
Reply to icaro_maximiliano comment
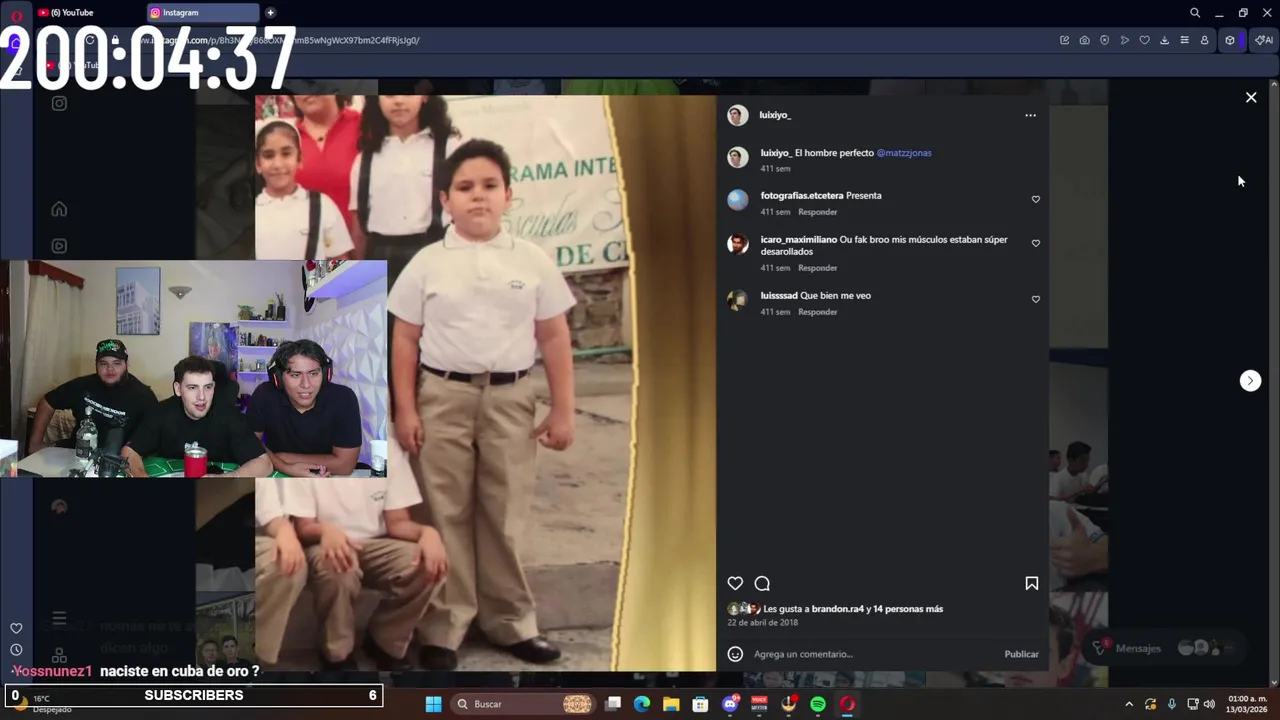click(x=817, y=268)
